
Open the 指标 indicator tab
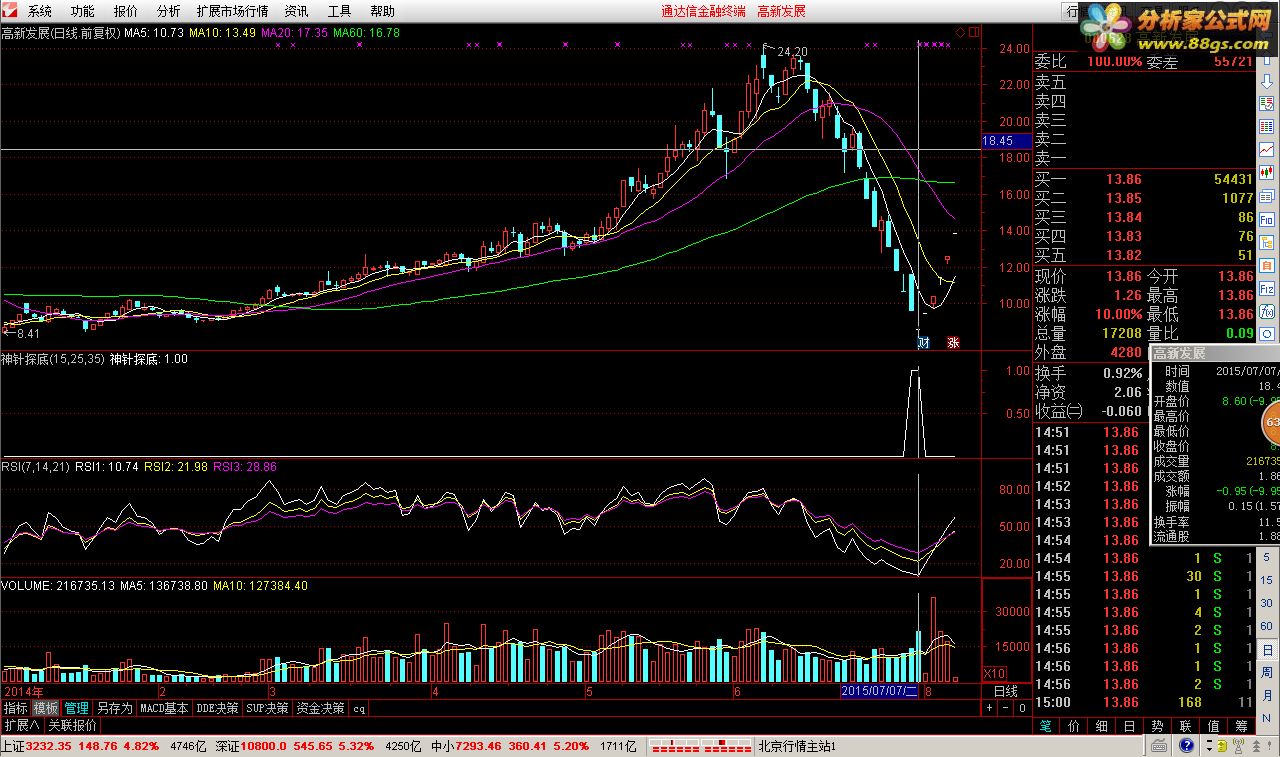[x=15, y=708]
